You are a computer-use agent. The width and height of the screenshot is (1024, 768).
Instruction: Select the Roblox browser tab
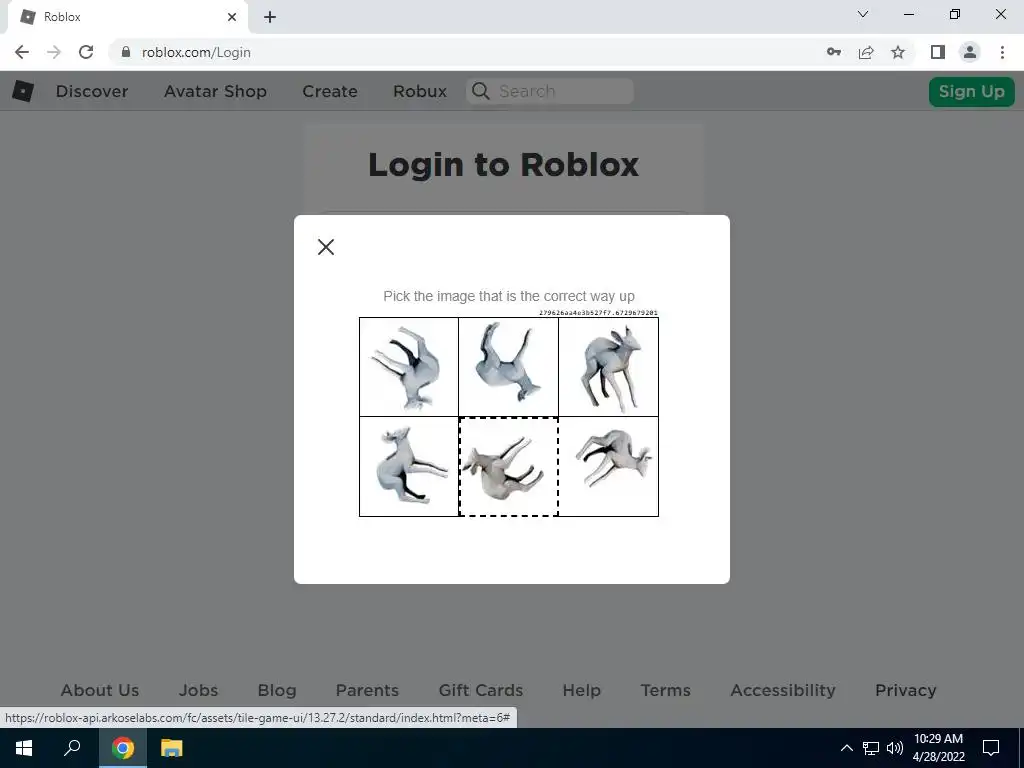tap(127, 17)
